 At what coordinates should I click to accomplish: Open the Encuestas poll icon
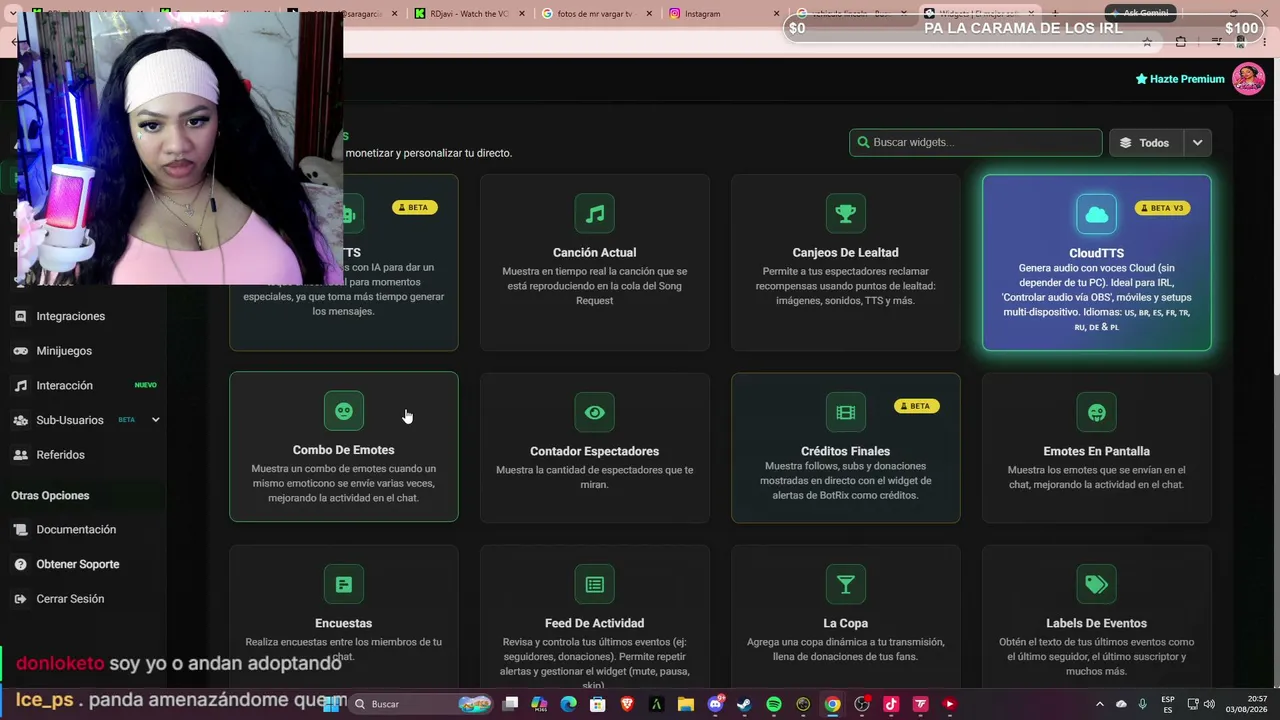344,584
